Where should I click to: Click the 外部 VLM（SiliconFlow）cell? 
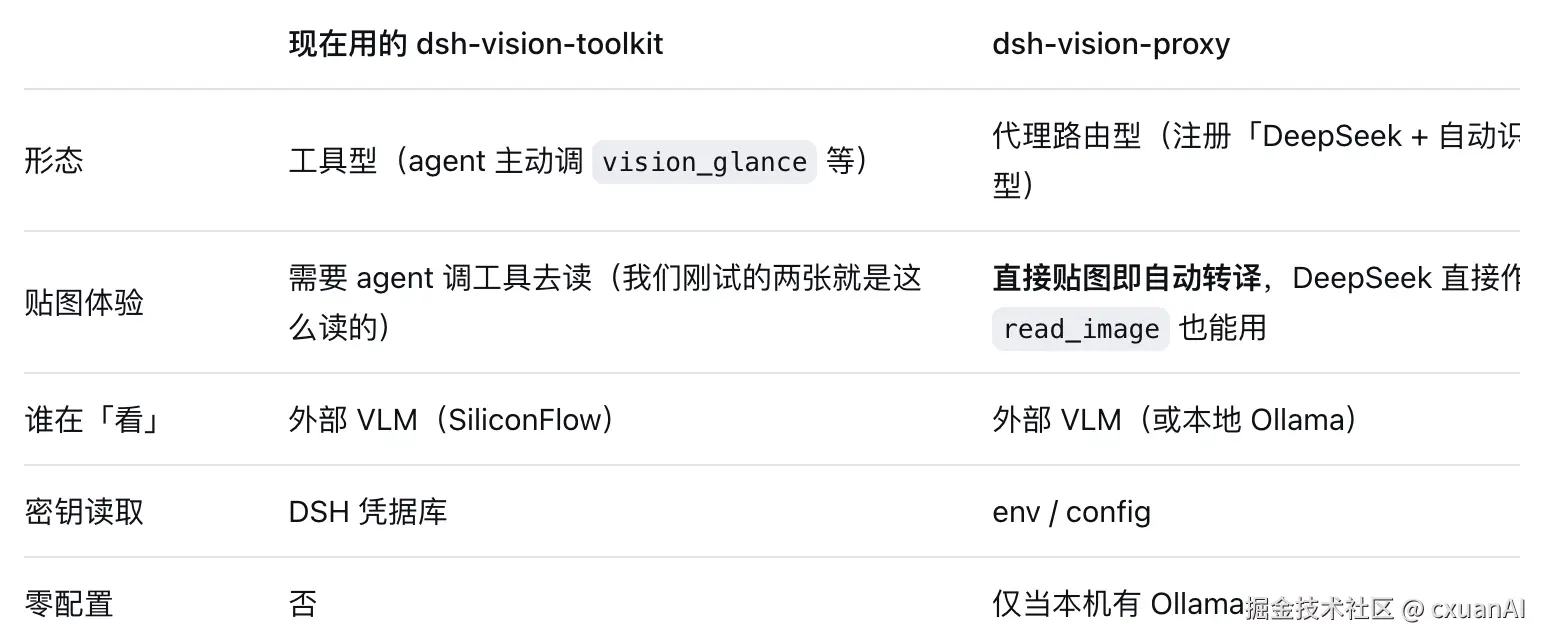(451, 419)
